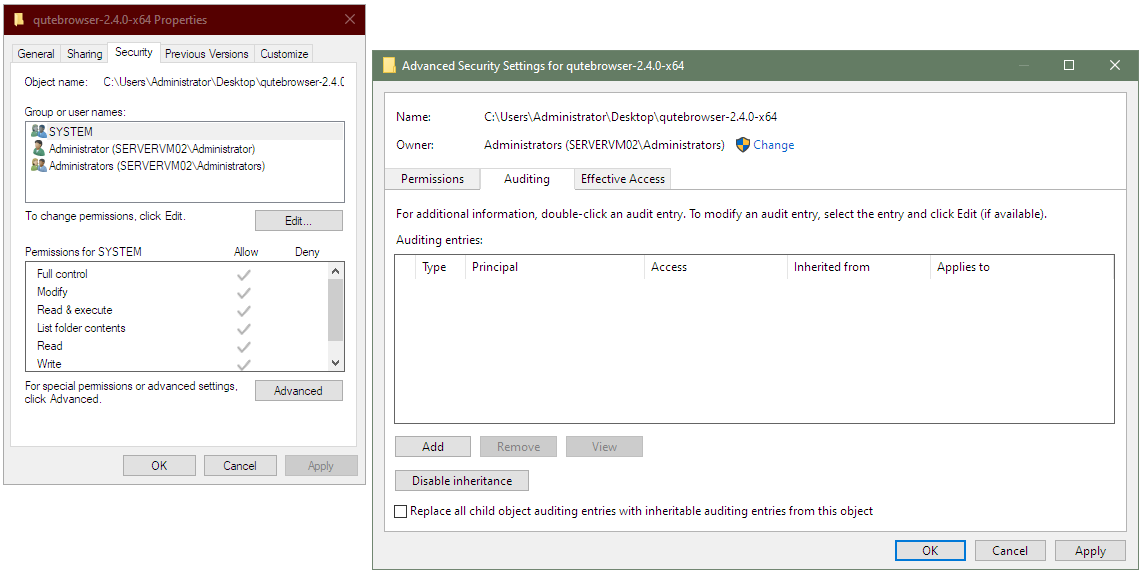Check Replace all child object auditing entries
1145x576 pixels.
pos(400,511)
